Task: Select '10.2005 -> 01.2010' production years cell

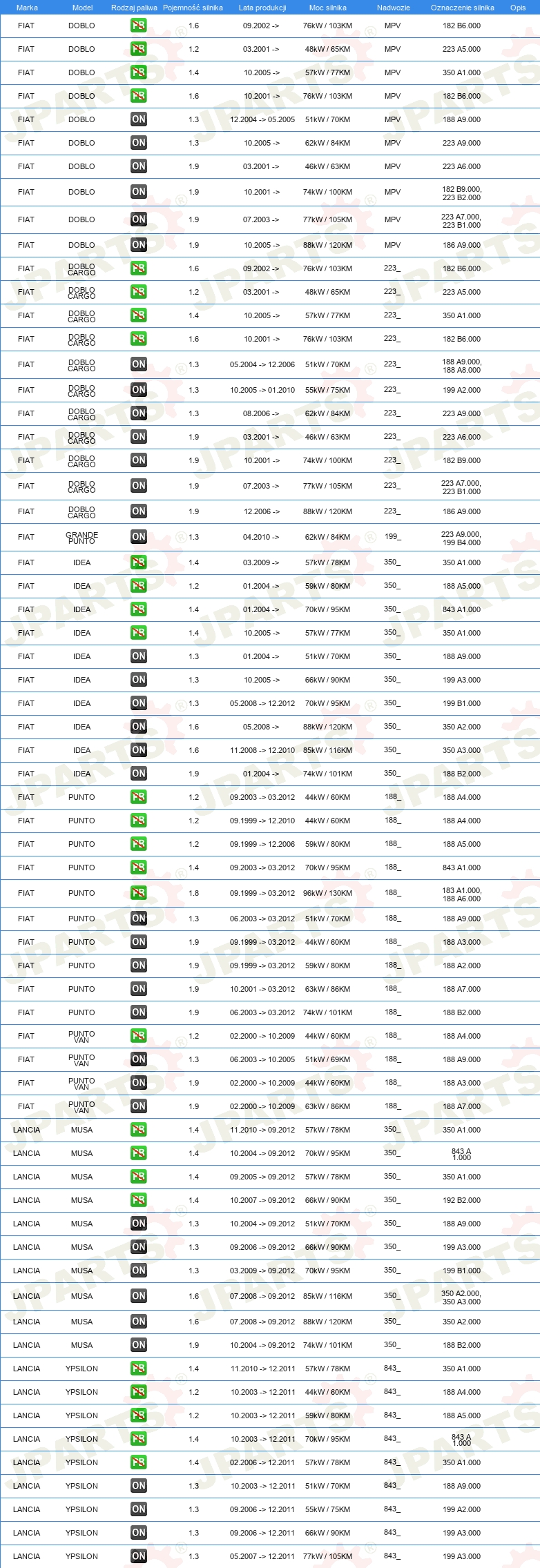Action: [262, 390]
